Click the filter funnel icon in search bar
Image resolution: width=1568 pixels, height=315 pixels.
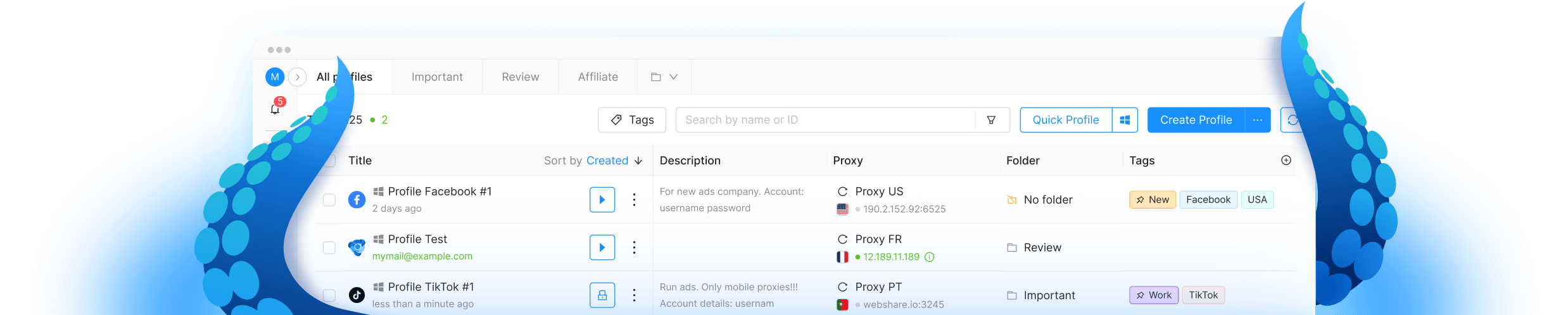tap(991, 120)
